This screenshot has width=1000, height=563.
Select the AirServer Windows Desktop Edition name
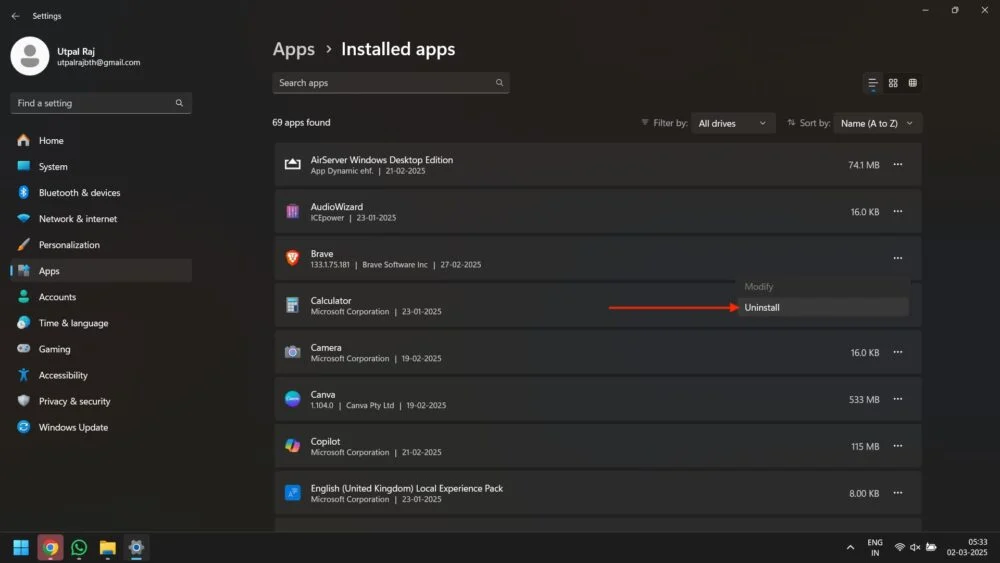point(381,160)
